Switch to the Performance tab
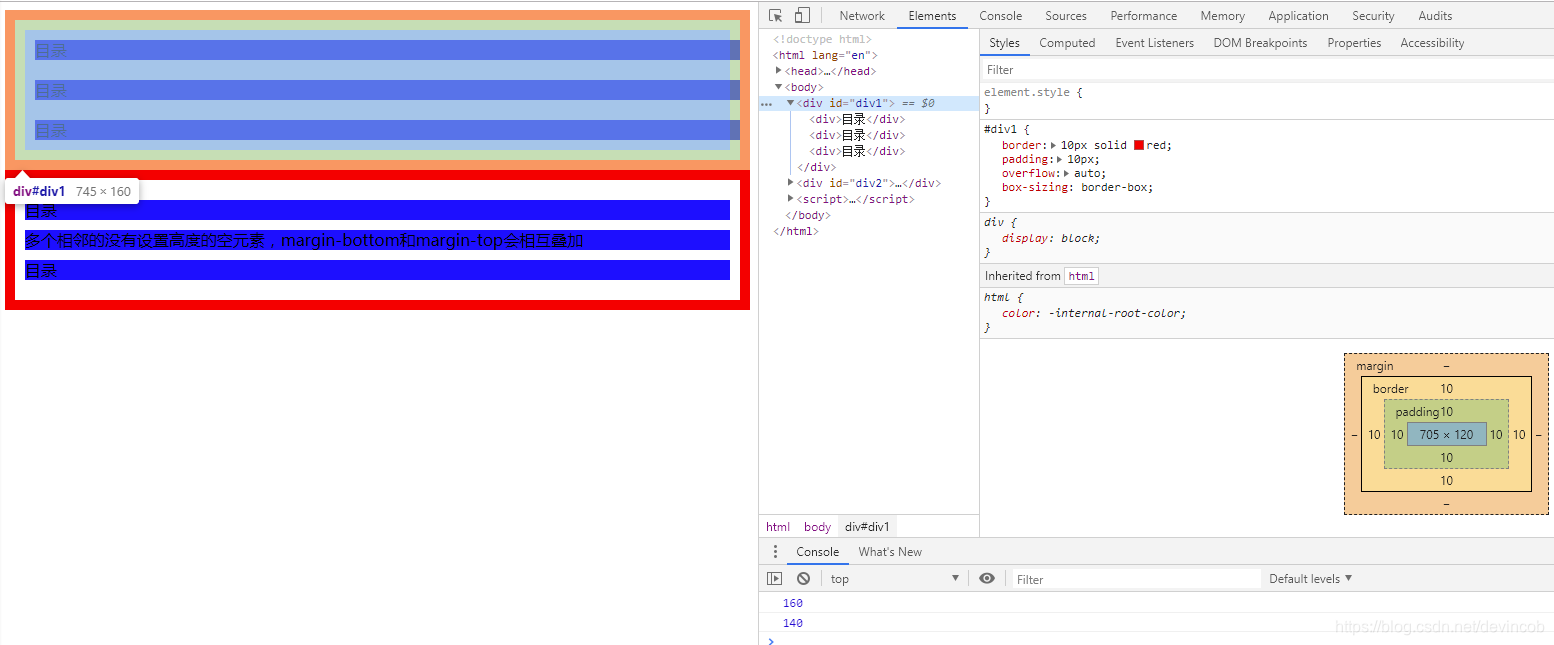 tap(1143, 16)
